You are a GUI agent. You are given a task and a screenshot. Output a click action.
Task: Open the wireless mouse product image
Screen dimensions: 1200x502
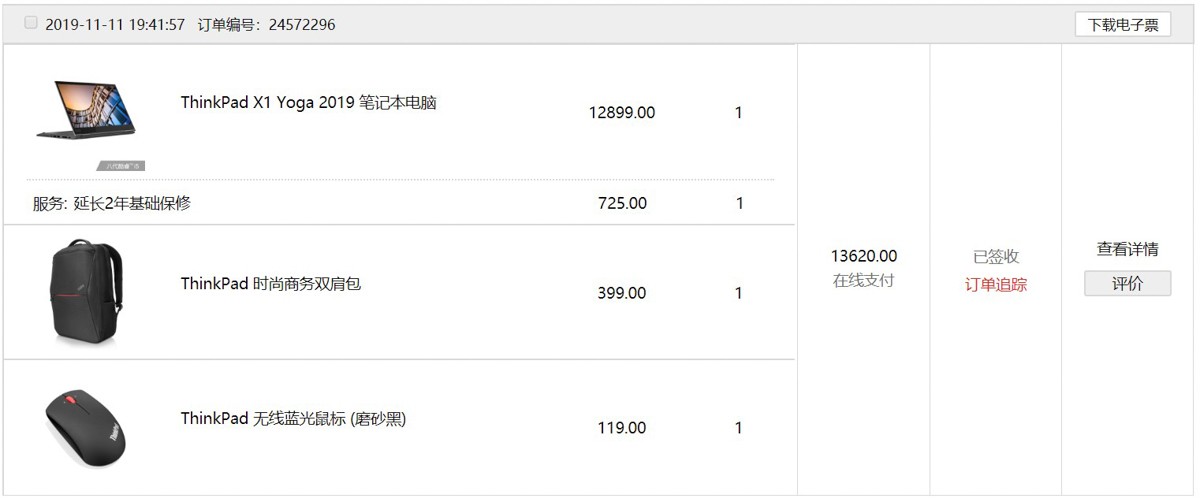(x=86, y=428)
